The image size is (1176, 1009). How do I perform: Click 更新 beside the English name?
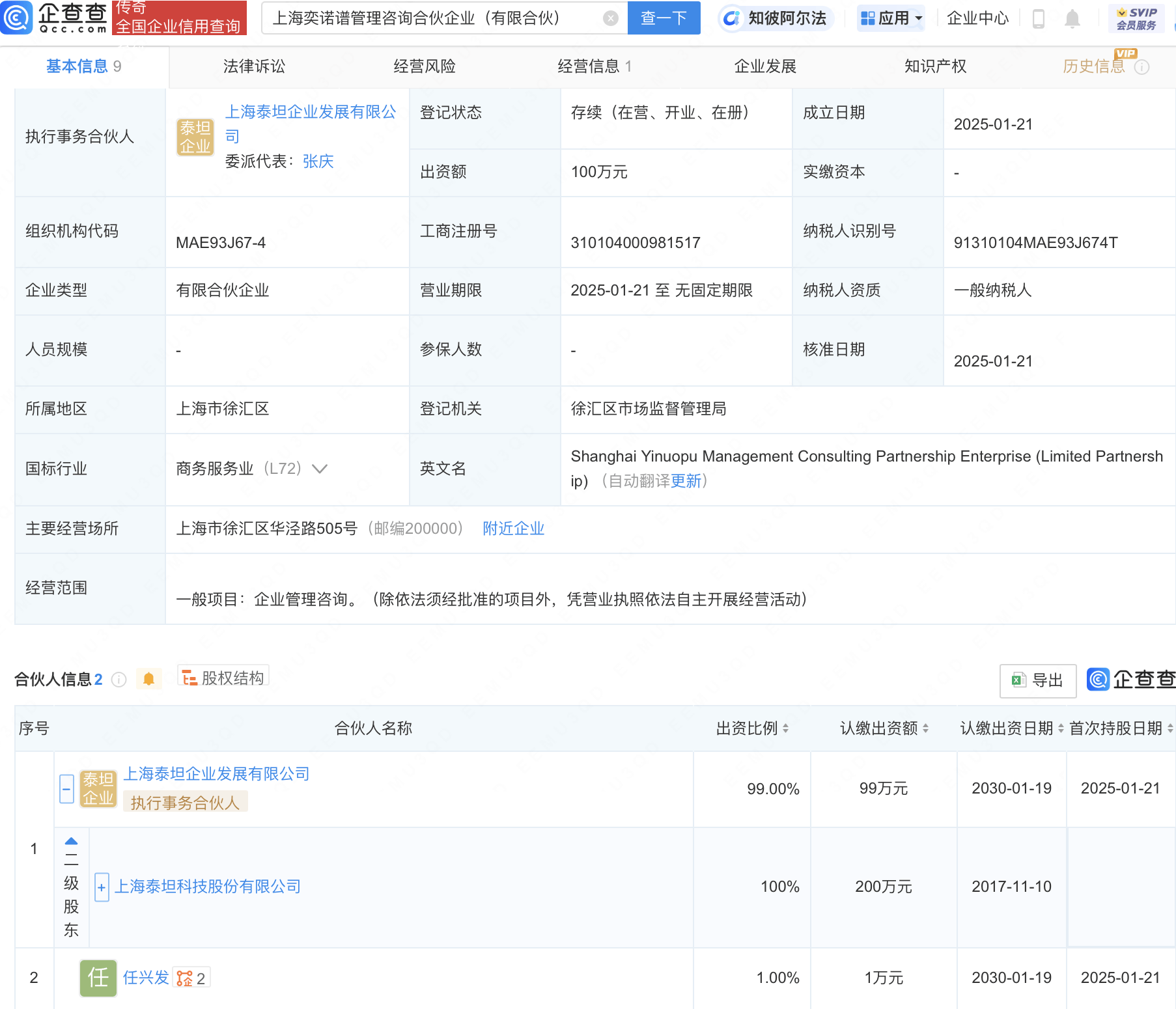(686, 481)
